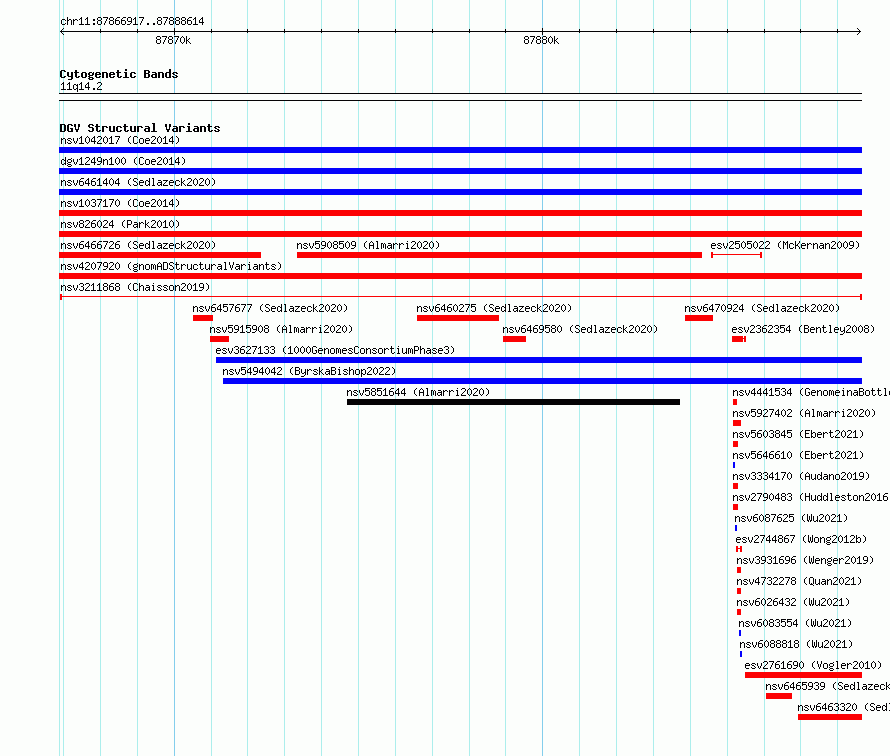Viewport: 890px width, 756px height.
Task: Click the red bar under nsv6465939
Action: (779, 696)
